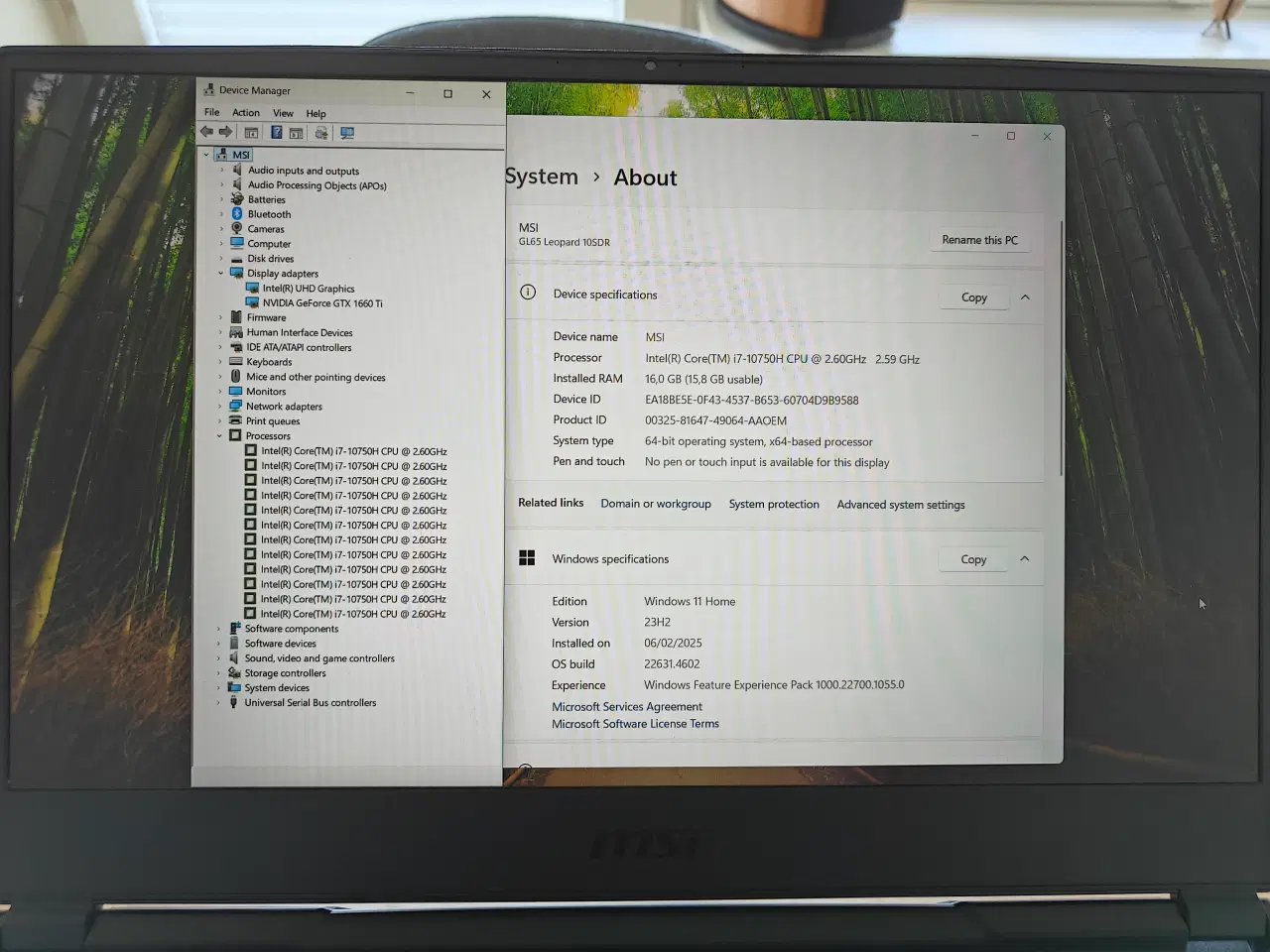The image size is (1270, 952).
Task: Expand the Sound, video and game controllers branch
Action: click(x=218, y=657)
